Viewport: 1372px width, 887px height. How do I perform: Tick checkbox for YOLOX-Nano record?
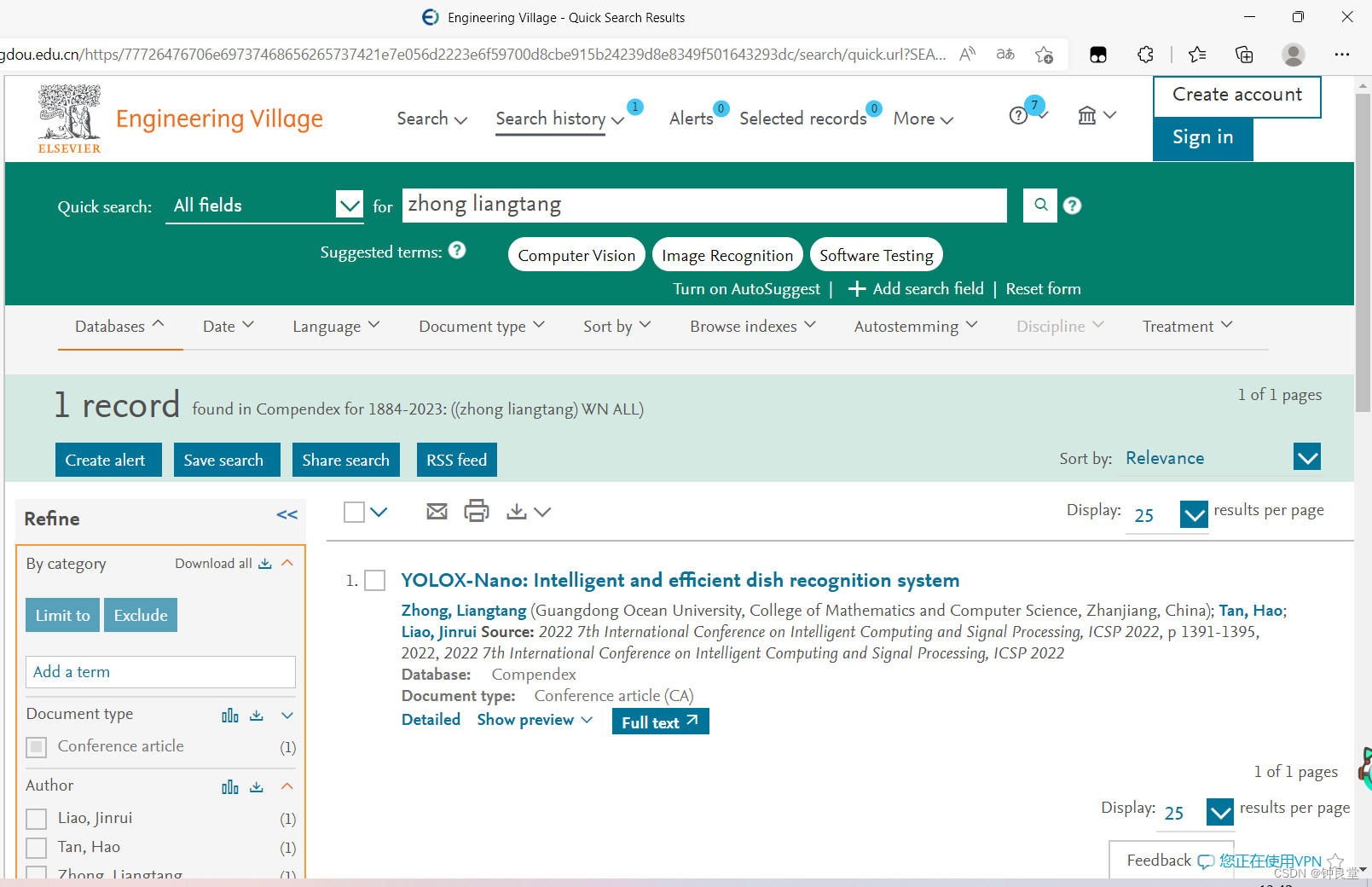(374, 581)
